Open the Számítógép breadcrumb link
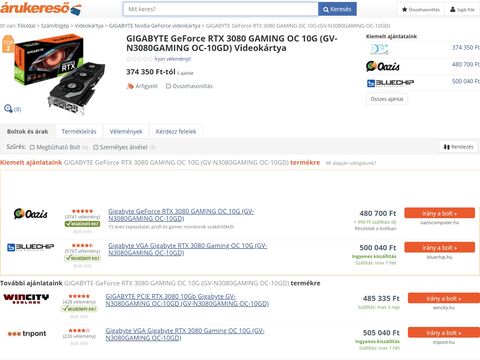This screenshot has width=480, height=360. click(55, 26)
